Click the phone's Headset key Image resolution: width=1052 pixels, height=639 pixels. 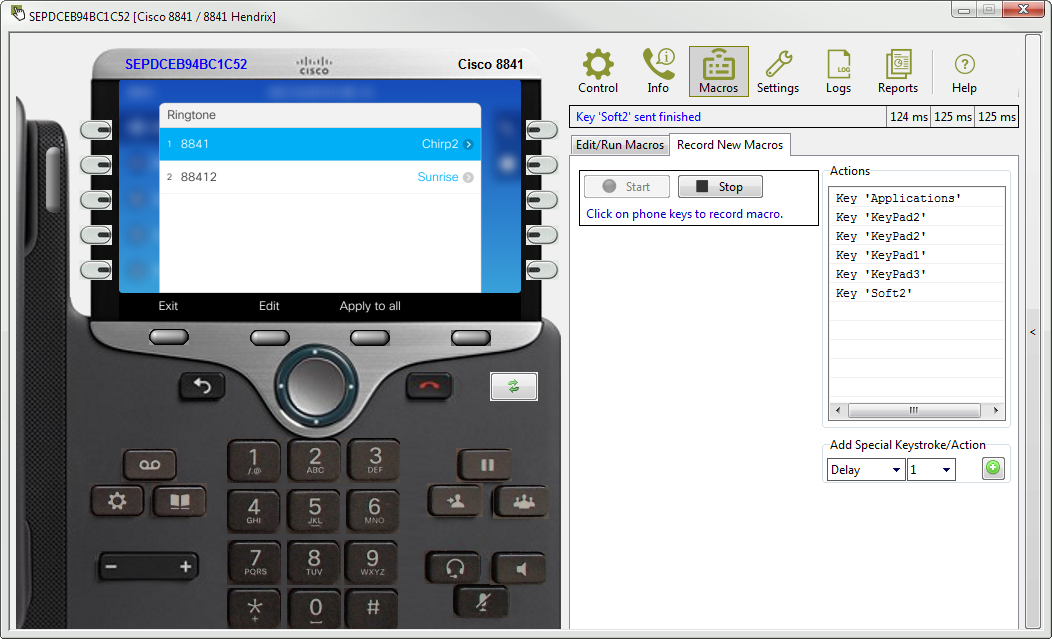click(x=454, y=569)
